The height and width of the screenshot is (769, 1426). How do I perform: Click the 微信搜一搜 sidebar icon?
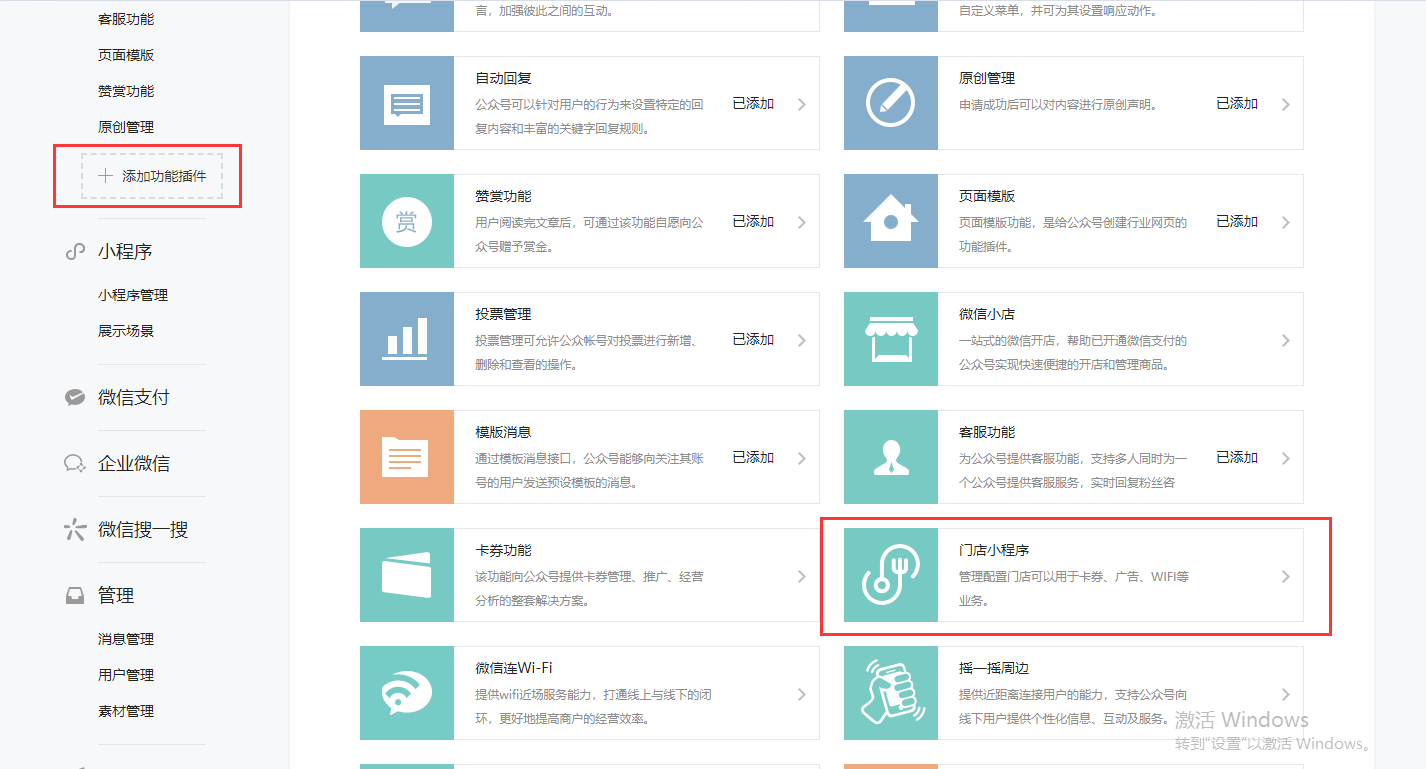75,530
